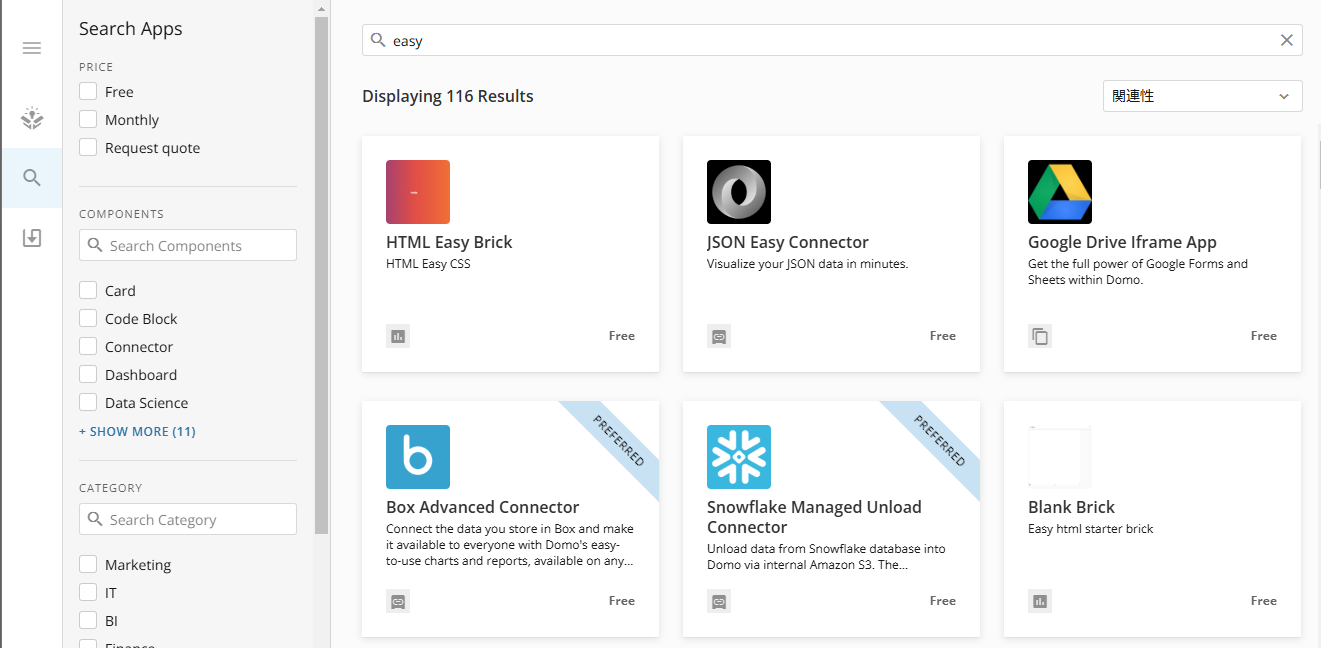Click the JSON Easy Connector logo

pos(739,192)
